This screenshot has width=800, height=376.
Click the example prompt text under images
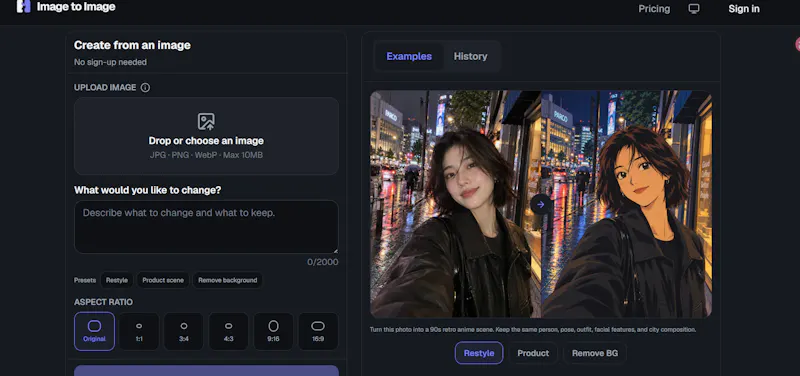[x=533, y=330]
